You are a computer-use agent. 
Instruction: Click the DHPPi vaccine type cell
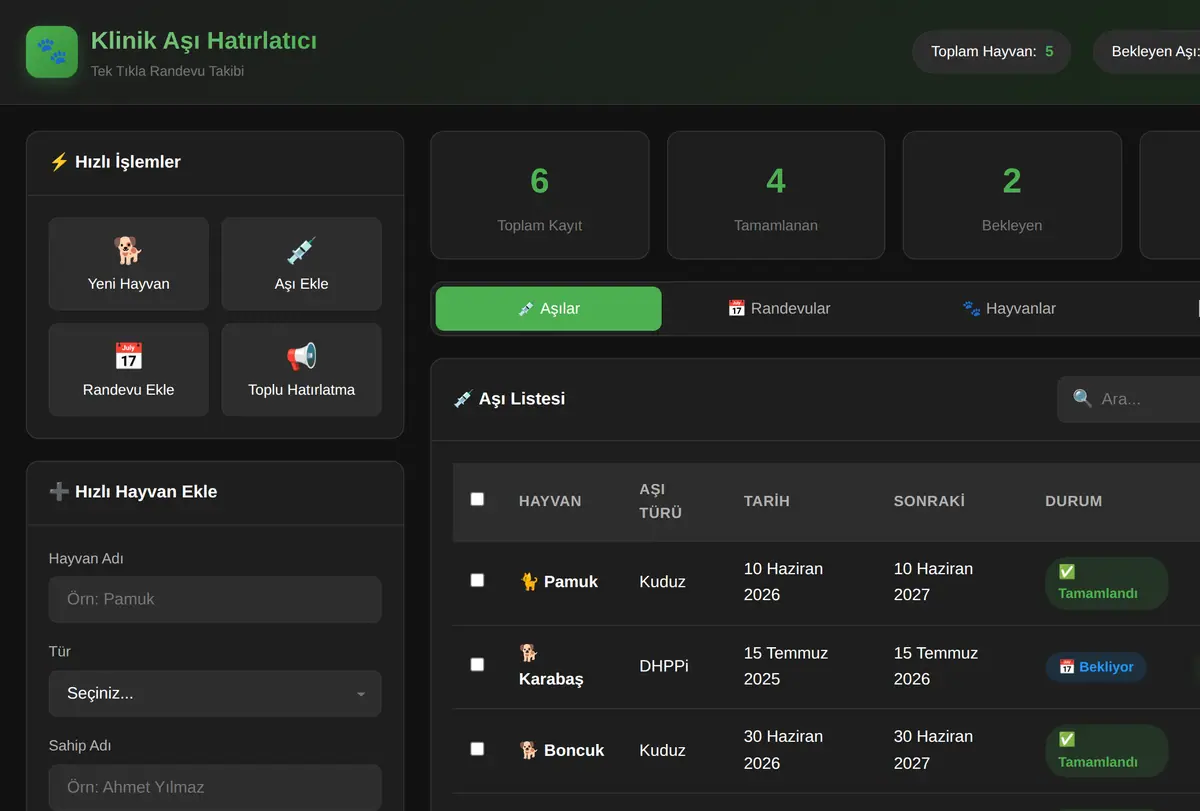point(664,666)
